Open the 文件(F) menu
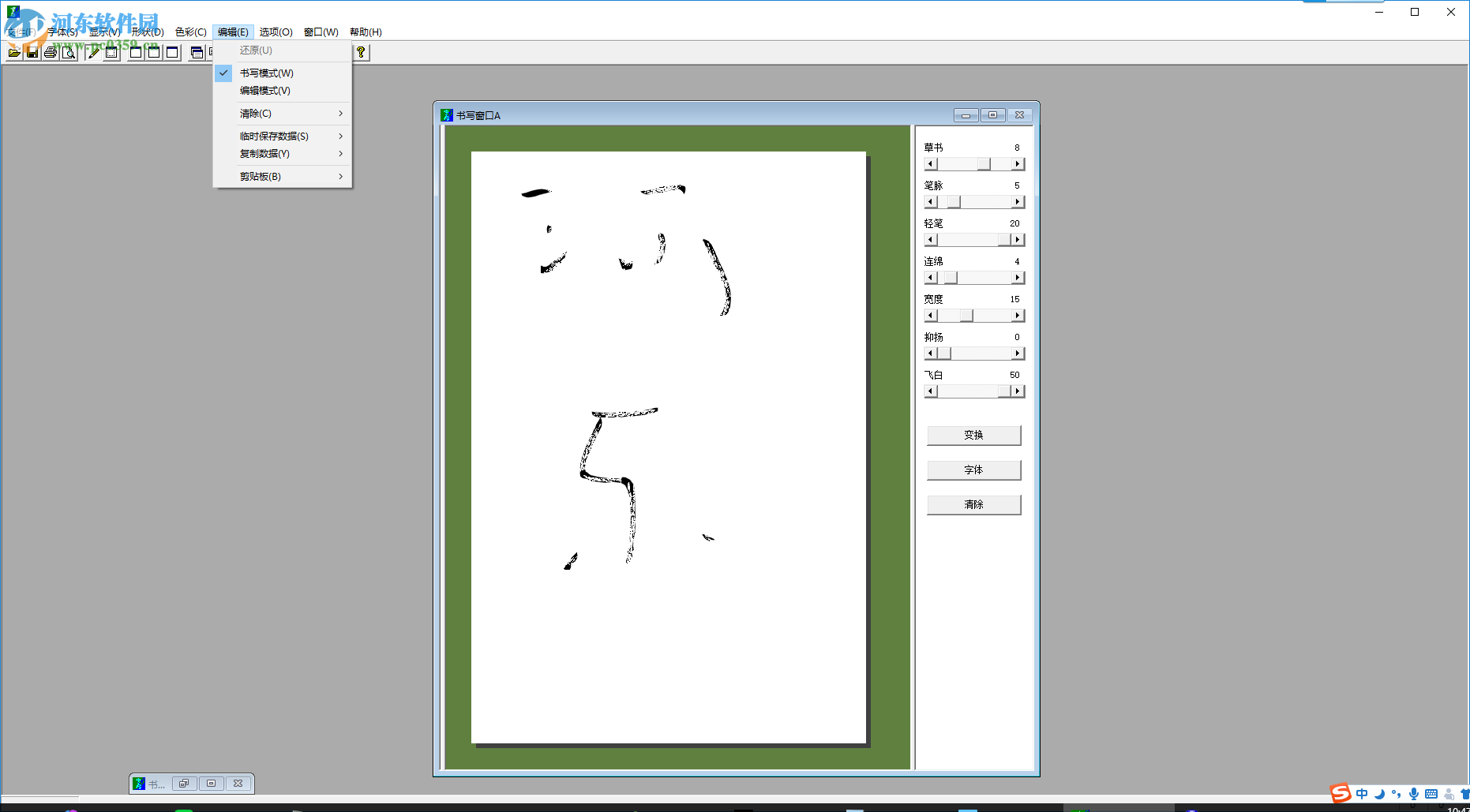This screenshot has height=812, width=1470. pyautogui.click(x=21, y=32)
